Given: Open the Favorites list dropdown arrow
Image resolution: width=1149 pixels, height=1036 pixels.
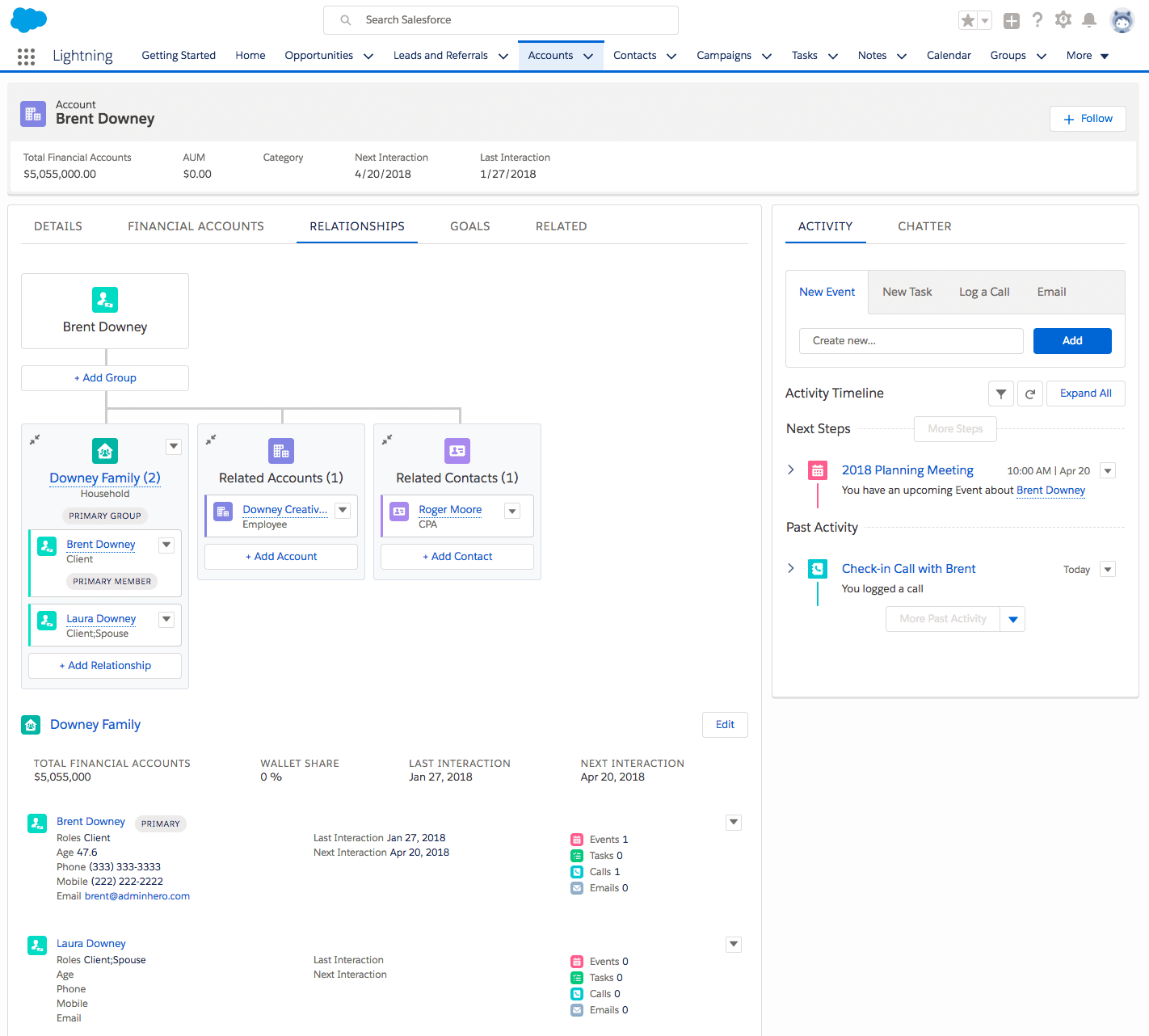Looking at the screenshot, I should pos(985,21).
